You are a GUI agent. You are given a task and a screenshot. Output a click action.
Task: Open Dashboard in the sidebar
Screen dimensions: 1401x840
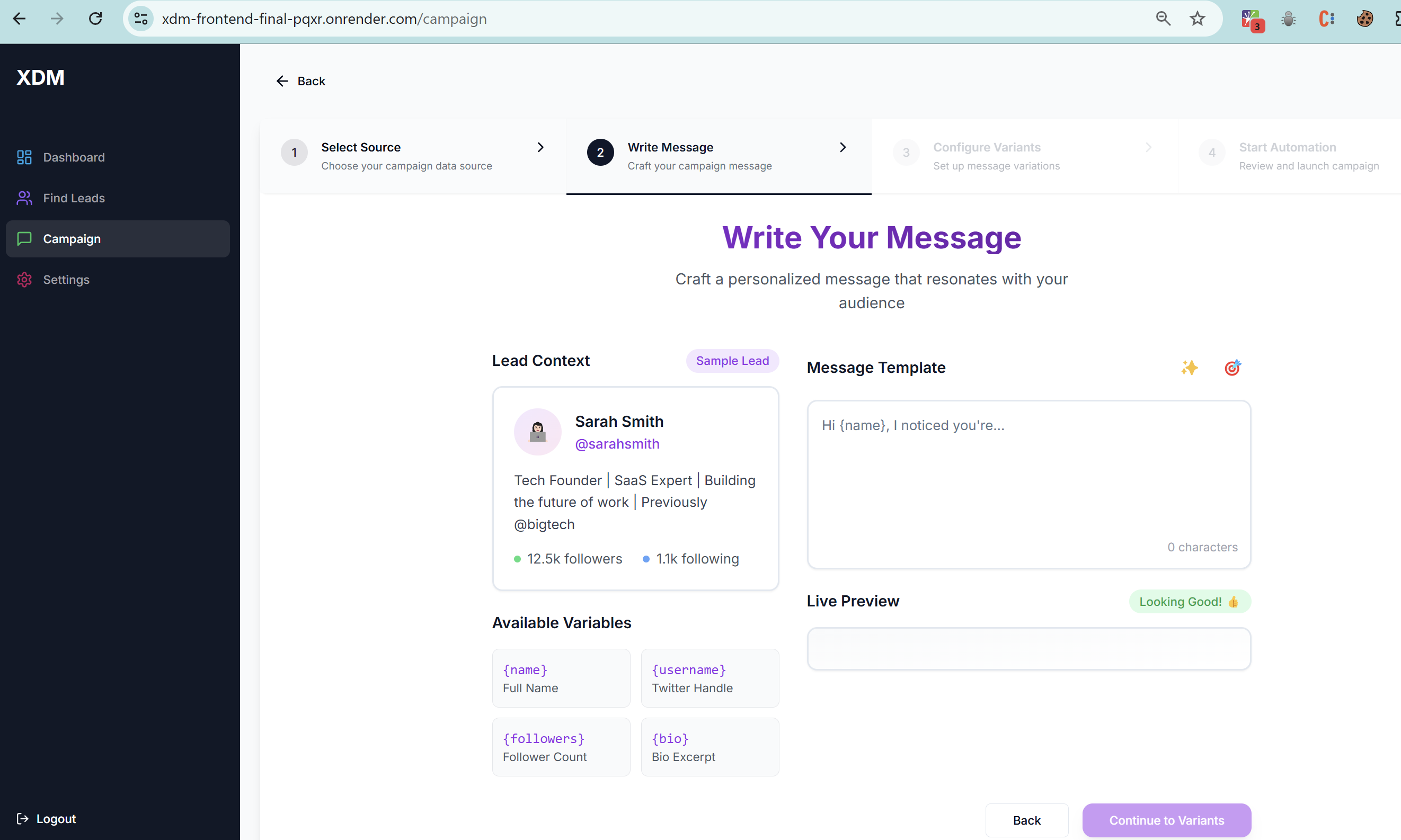(x=118, y=157)
